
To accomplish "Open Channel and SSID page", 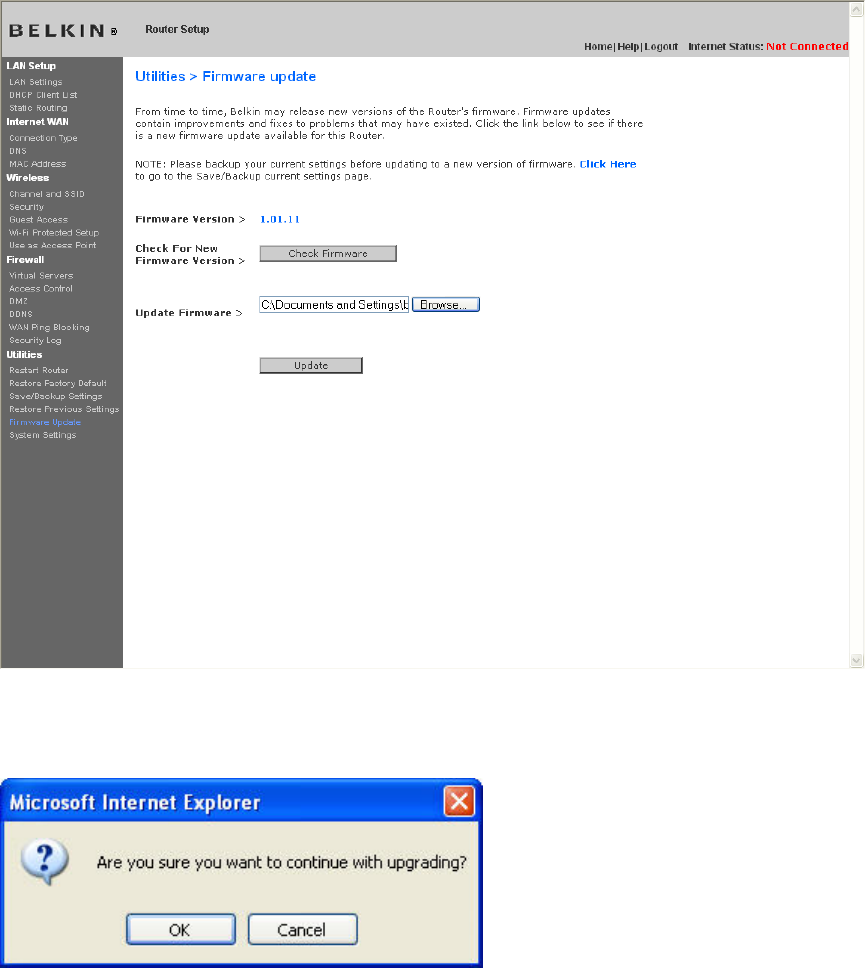I will coord(47,194).
